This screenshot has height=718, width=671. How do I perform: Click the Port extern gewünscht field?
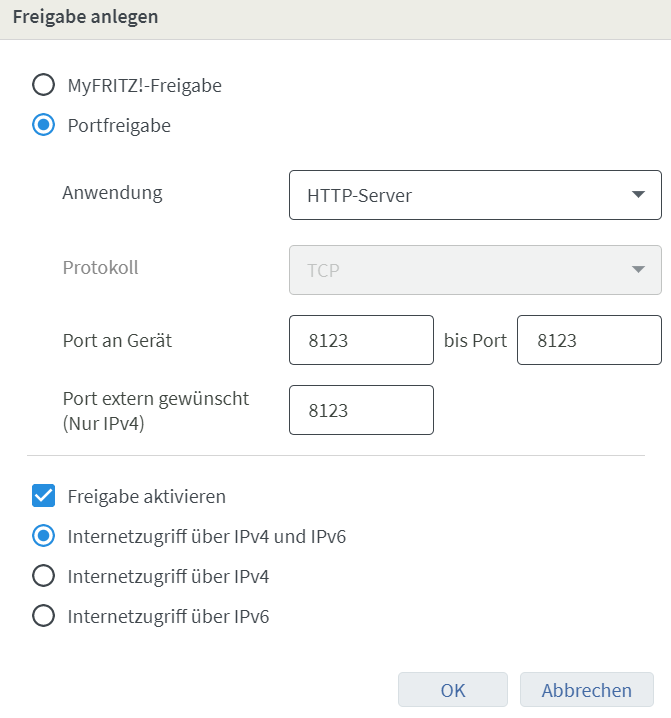[x=361, y=410]
